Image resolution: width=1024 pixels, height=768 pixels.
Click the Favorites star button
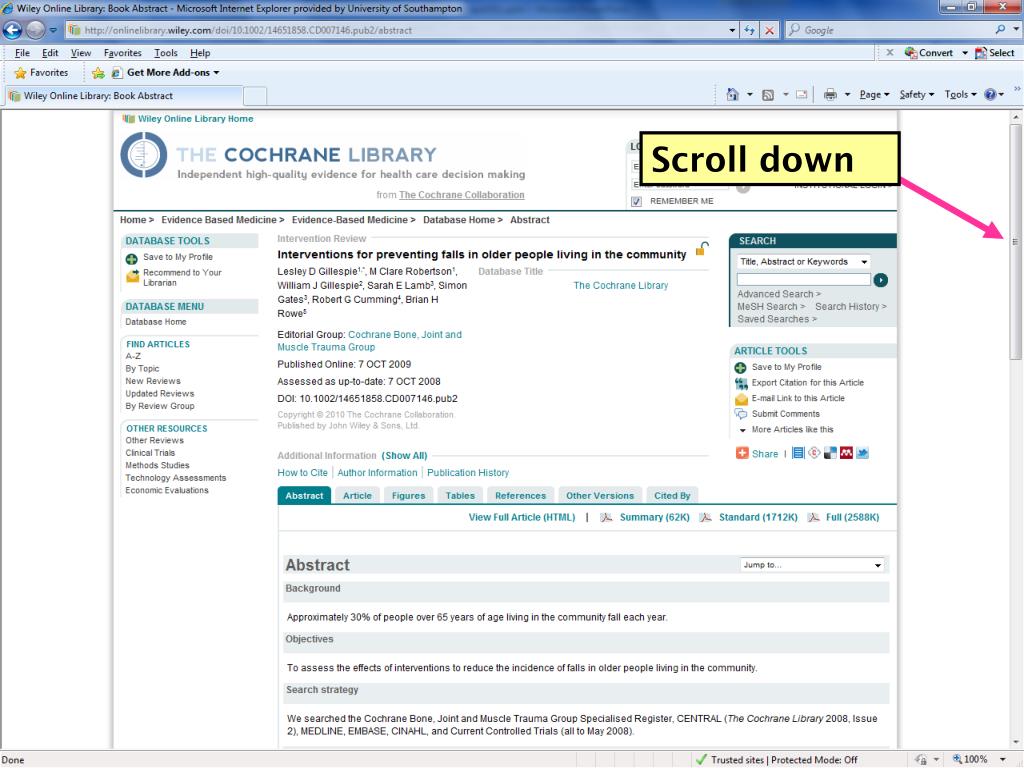click(x=40, y=72)
